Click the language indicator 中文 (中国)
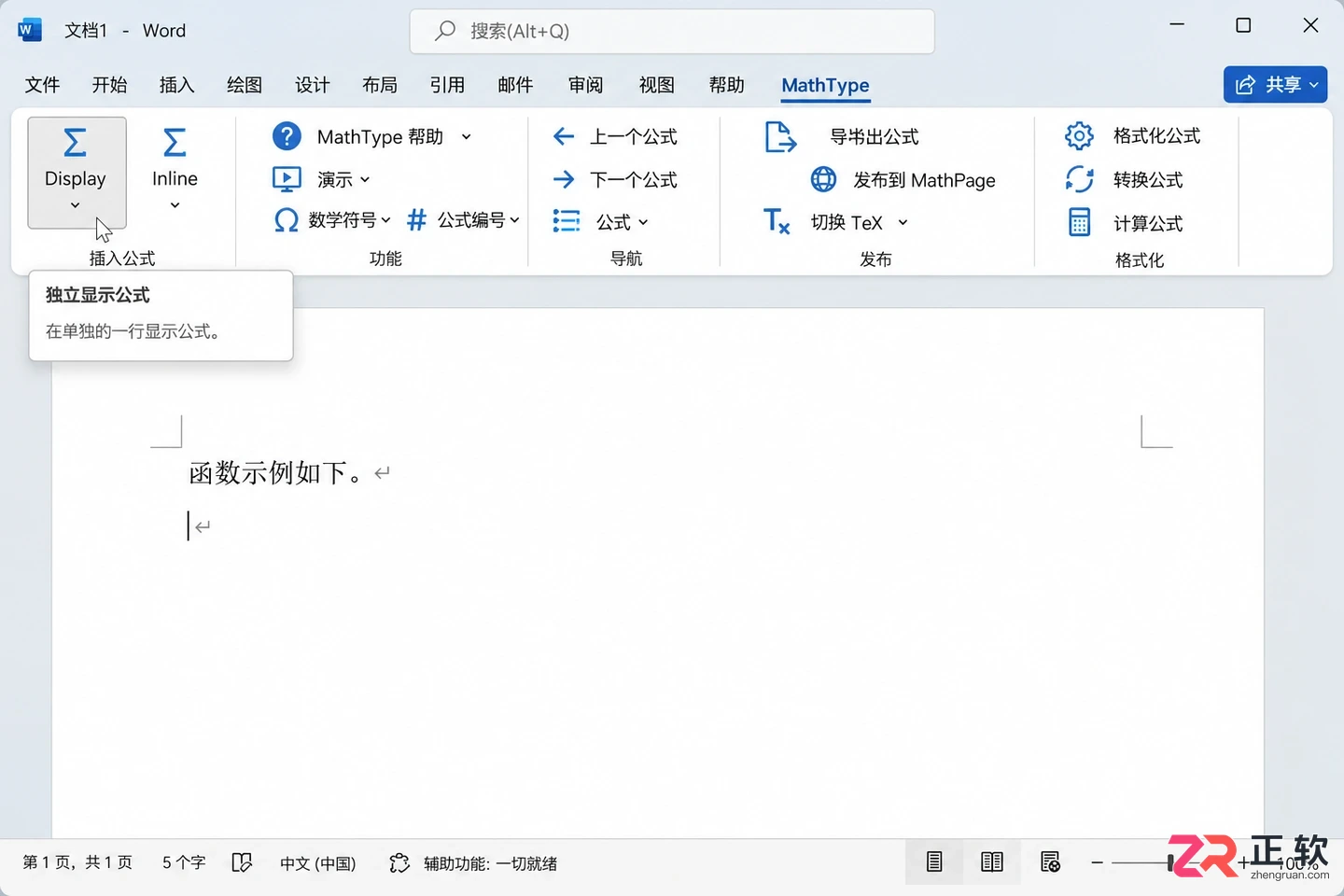The height and width of the screenshot is (896, 1344). pos(318,863)
